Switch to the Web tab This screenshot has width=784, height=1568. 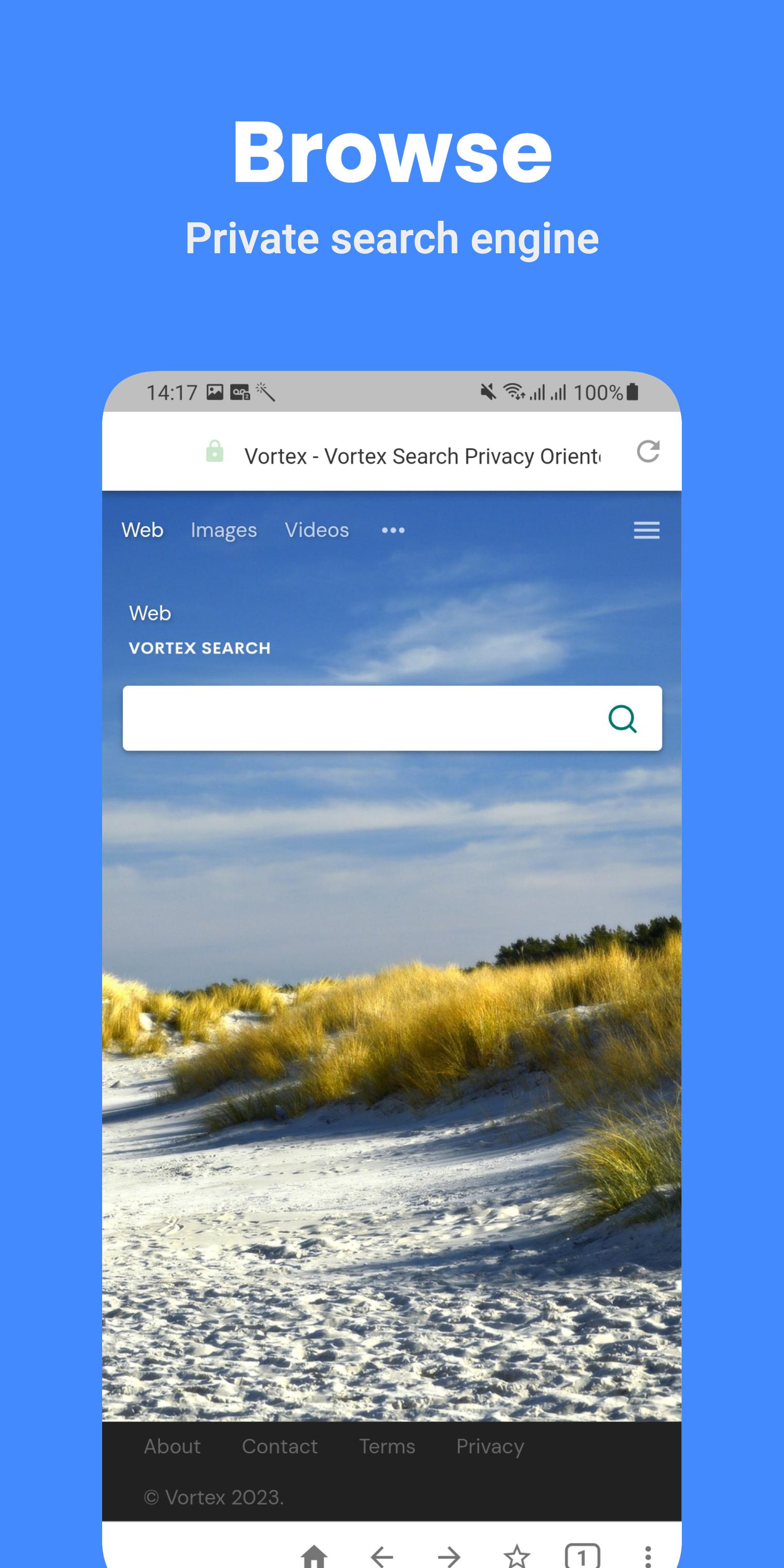coord(142,530)
